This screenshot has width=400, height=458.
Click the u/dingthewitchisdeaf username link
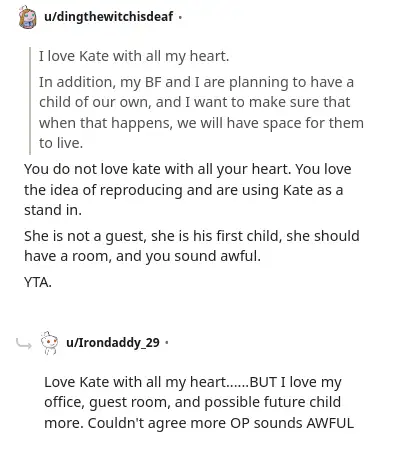click(x=109, y=16)
